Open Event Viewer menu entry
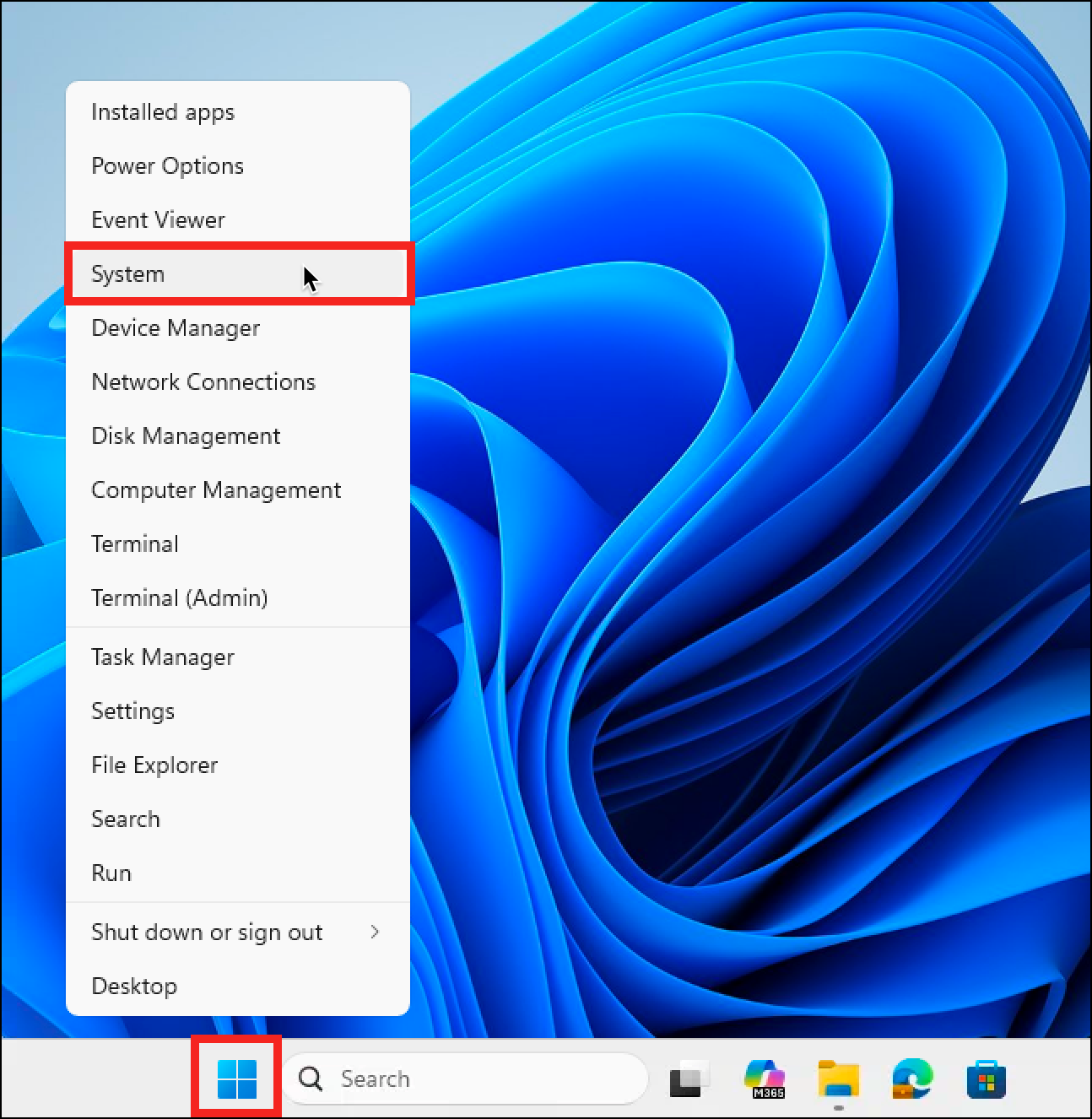Viewport: 1092px width, 1119px height. (x=158, y=220)
